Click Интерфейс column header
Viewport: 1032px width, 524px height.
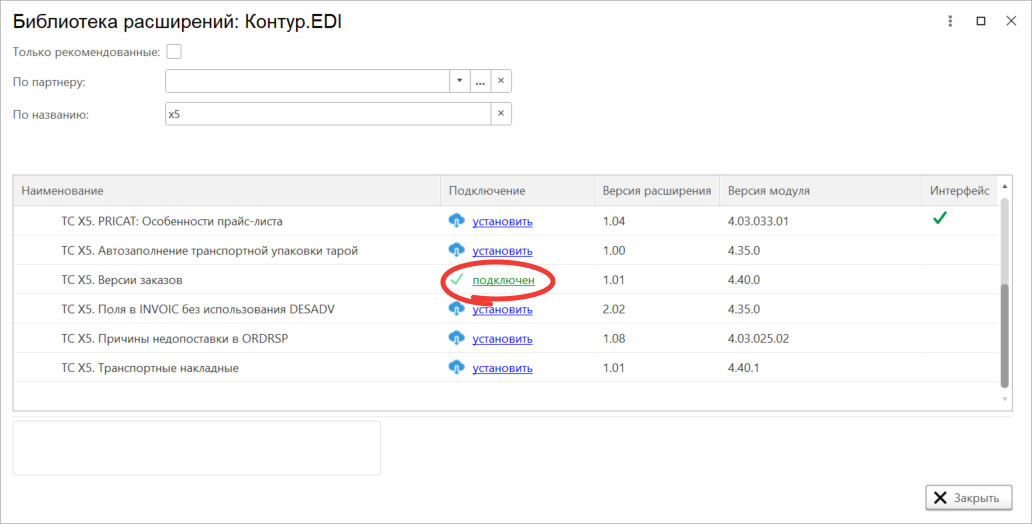tap(960, 190)
